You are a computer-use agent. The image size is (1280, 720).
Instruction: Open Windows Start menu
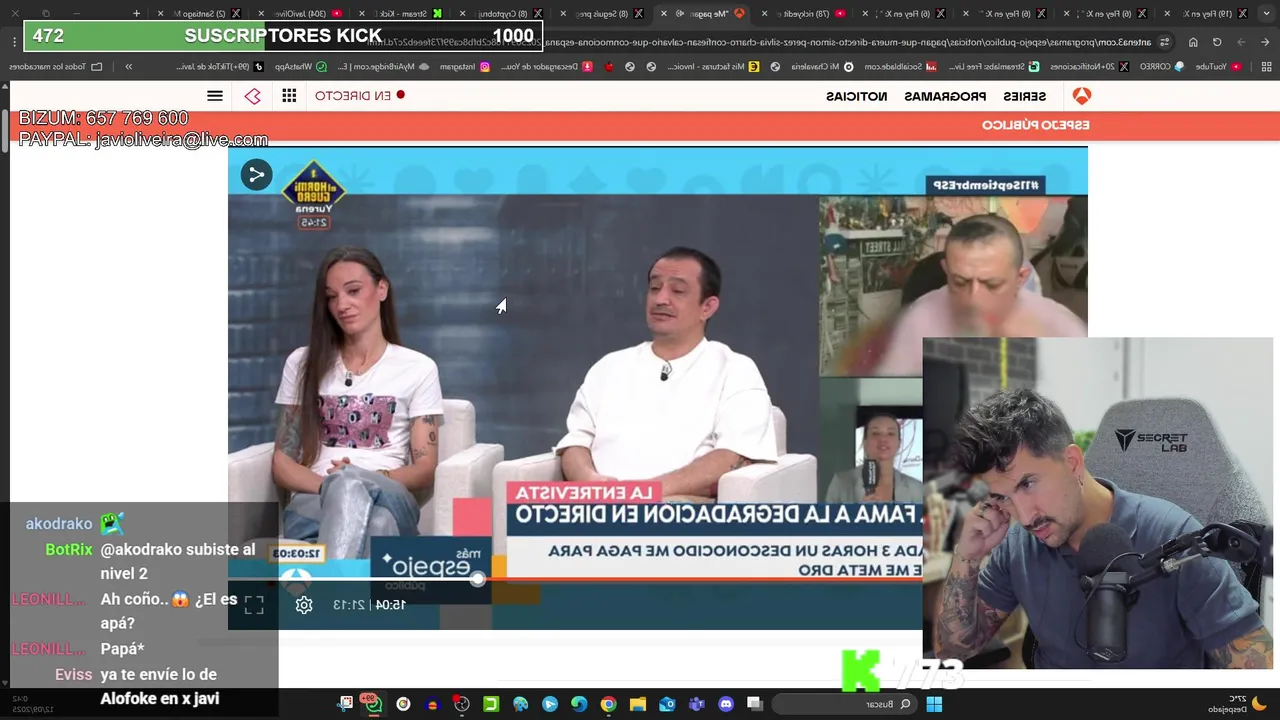pyautogui.click(x=934, y=704)
